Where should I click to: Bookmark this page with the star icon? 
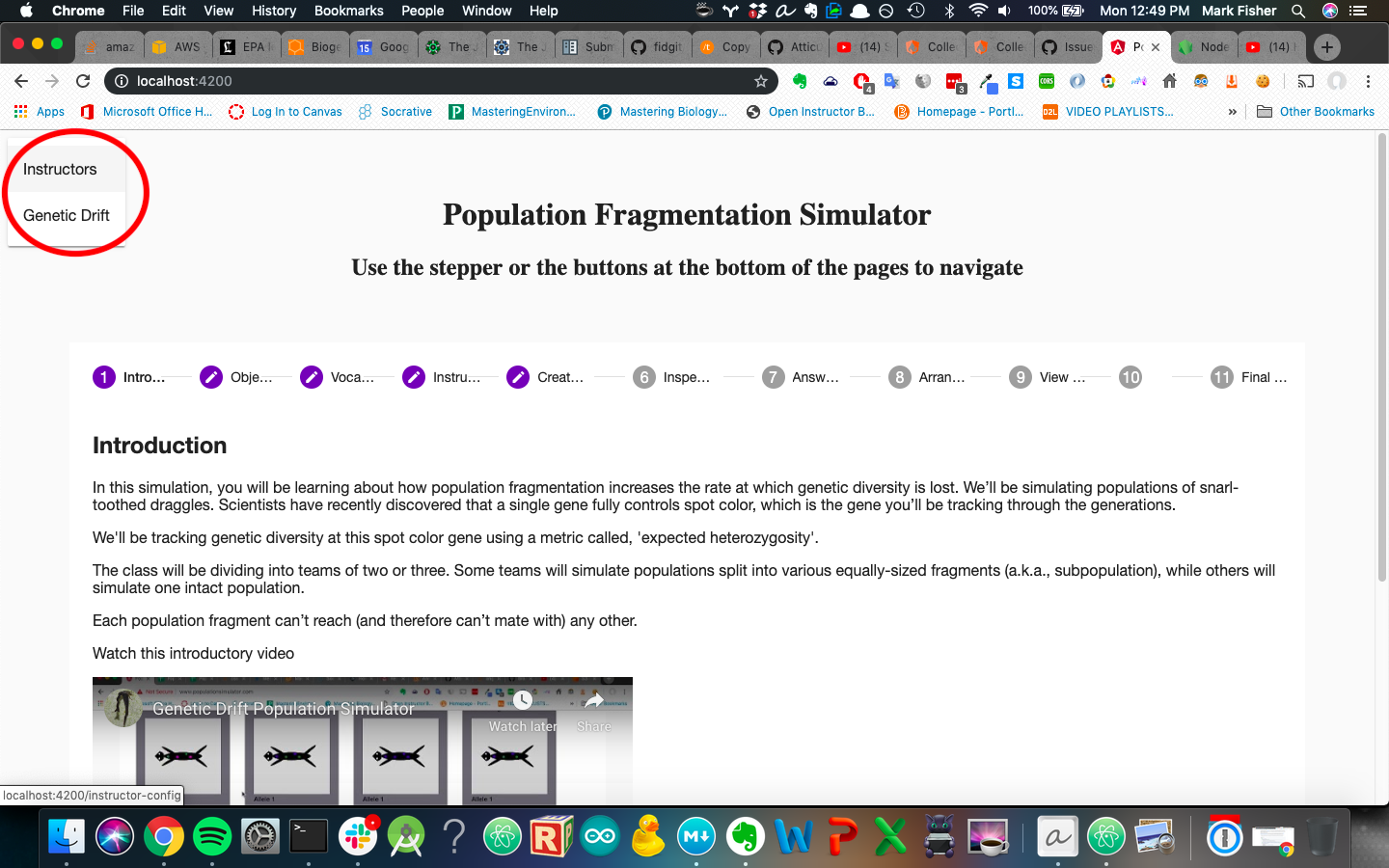(761, 81)
